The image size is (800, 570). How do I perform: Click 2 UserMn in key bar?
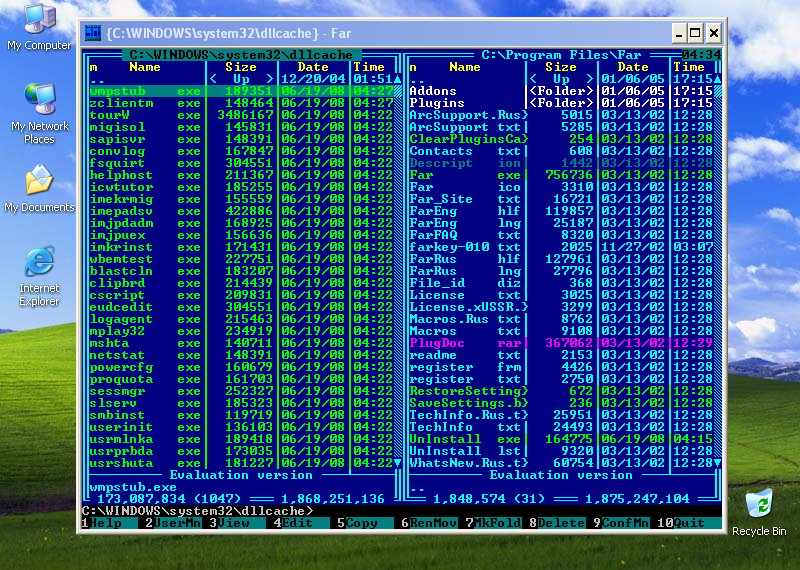[173, 523]
